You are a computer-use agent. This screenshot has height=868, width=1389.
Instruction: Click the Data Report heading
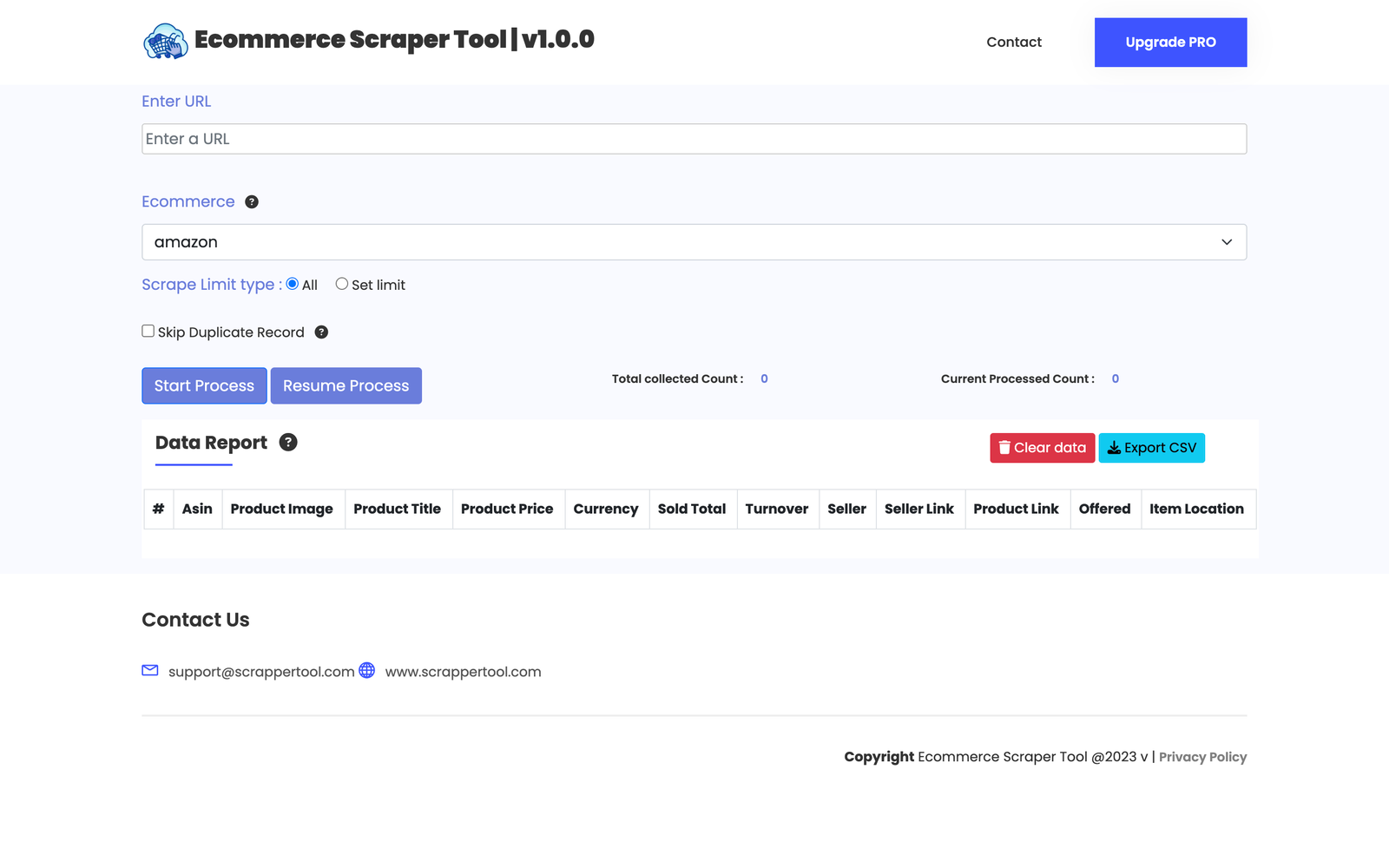tap(211, 443)
